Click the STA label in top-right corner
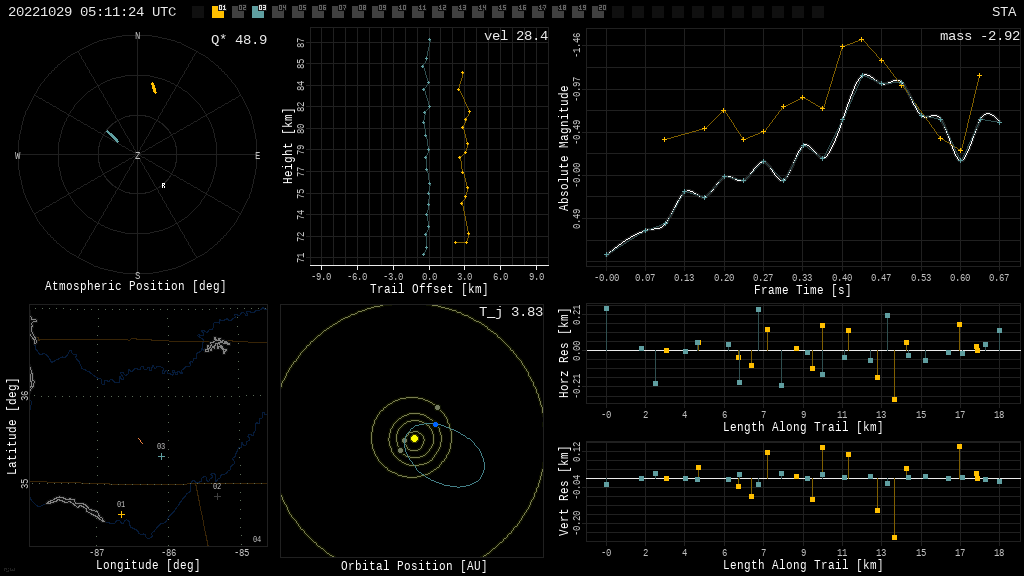Screen dimensions: 1024x576 (x=1003, y=12)
